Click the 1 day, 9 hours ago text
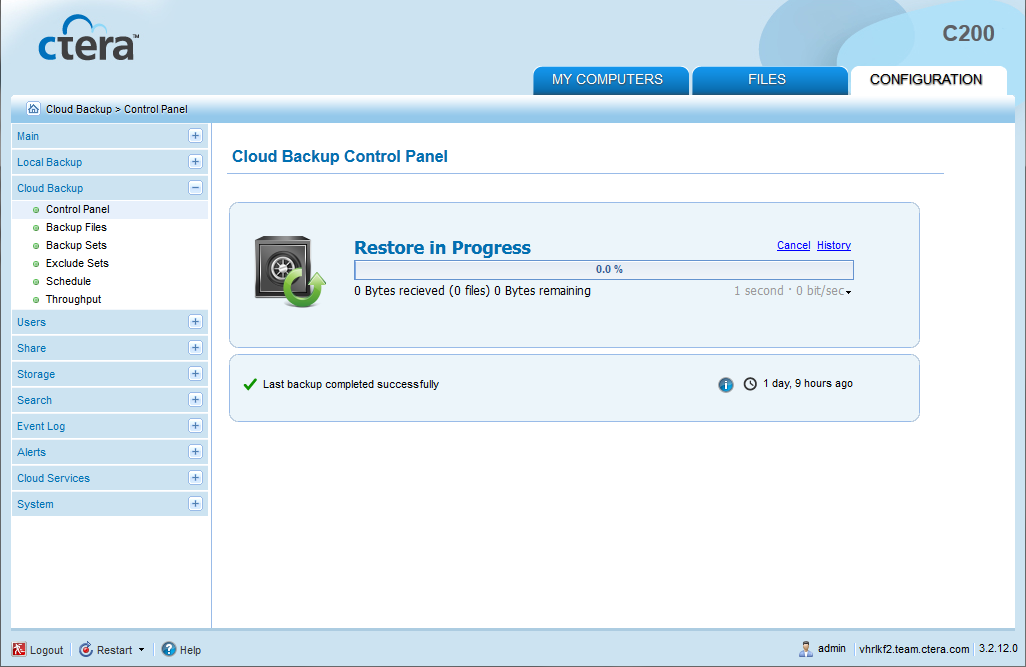 [x=808, y=384]
